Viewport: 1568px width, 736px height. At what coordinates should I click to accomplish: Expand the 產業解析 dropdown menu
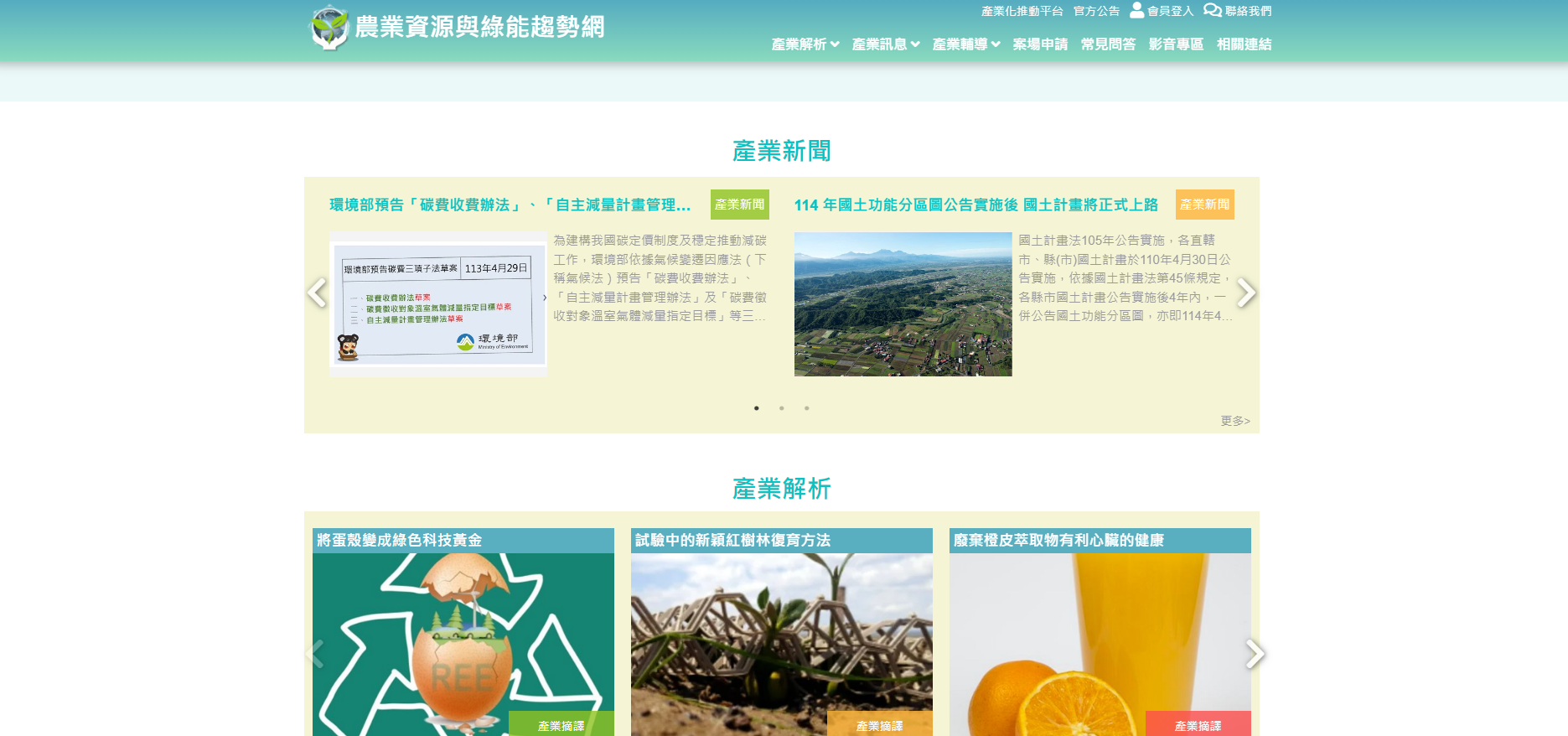click(805, 44)
